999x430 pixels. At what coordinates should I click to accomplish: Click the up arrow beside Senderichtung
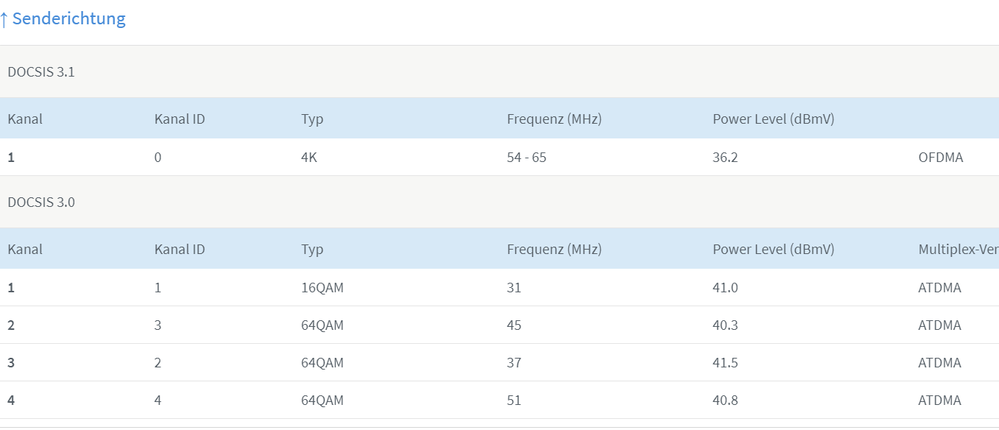[x=4, y=19]
